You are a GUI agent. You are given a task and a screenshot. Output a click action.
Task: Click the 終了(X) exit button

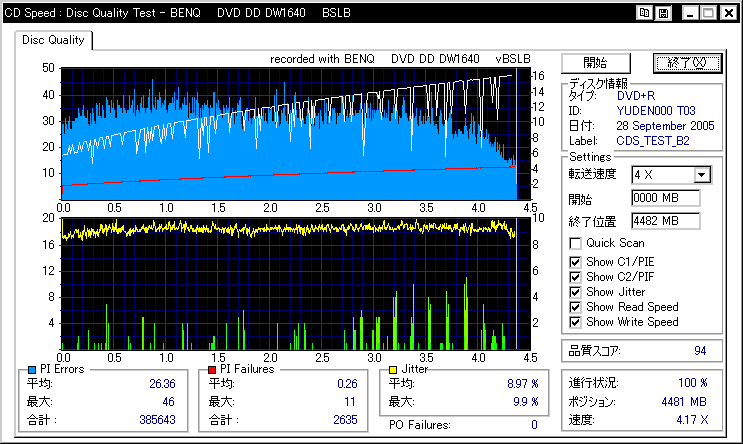click(687, 63)
